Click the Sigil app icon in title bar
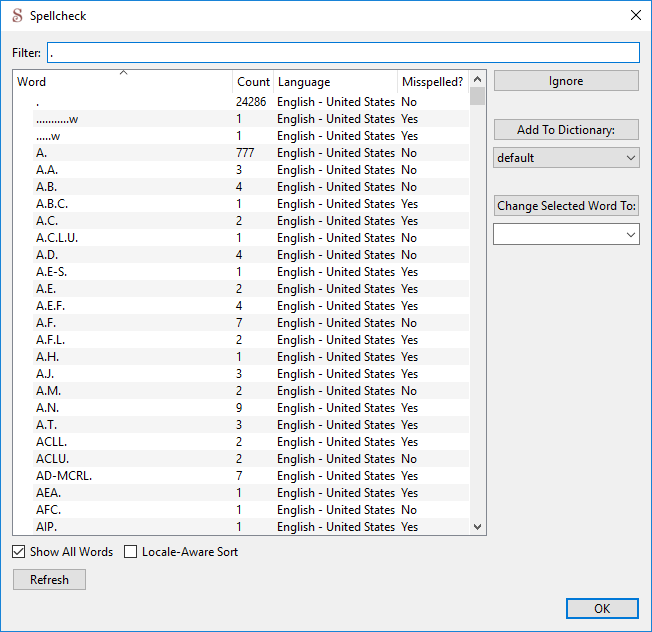 pos(16,15)
